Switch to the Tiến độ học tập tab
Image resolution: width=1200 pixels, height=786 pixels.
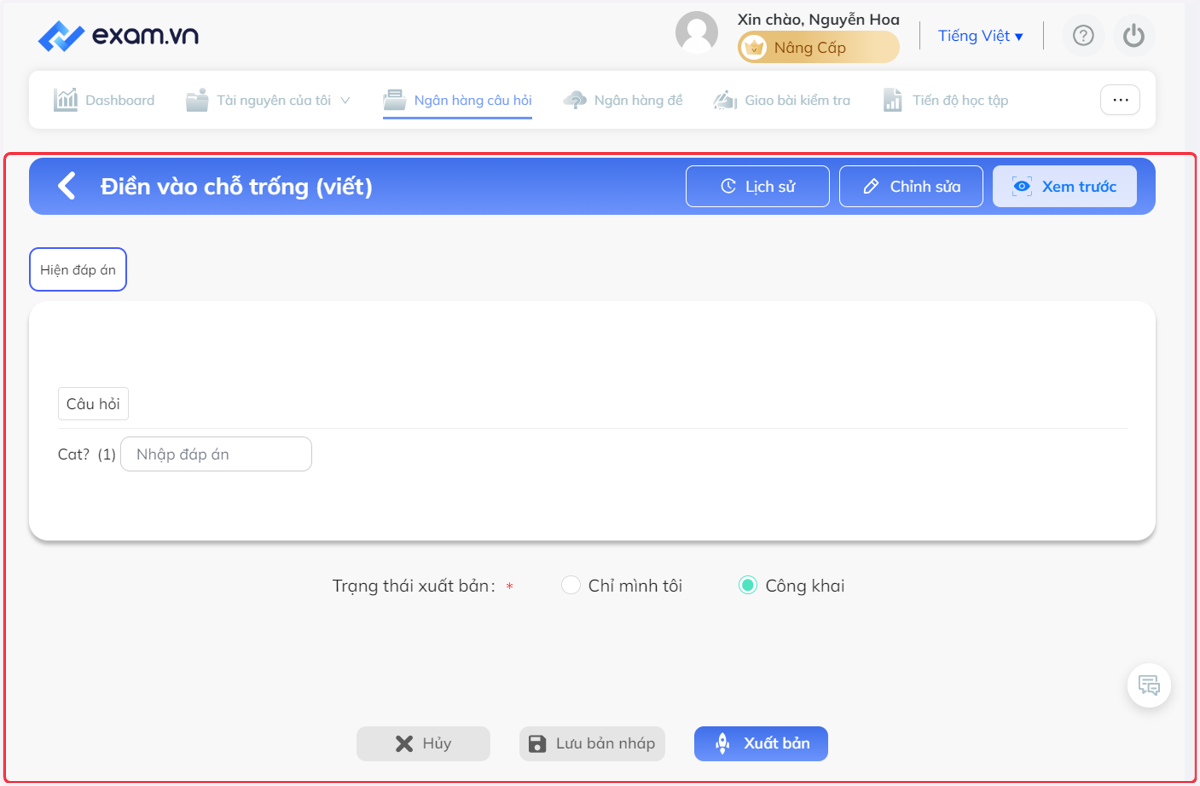(945, 100)
